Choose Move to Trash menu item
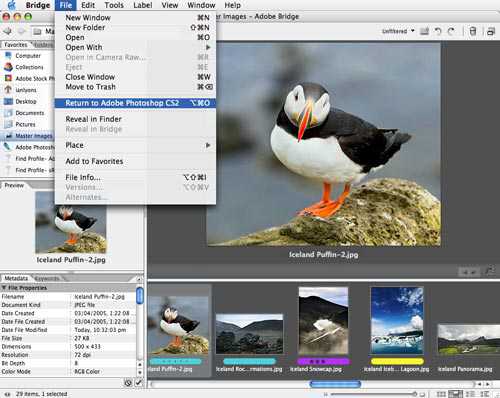 coord(135,87)
